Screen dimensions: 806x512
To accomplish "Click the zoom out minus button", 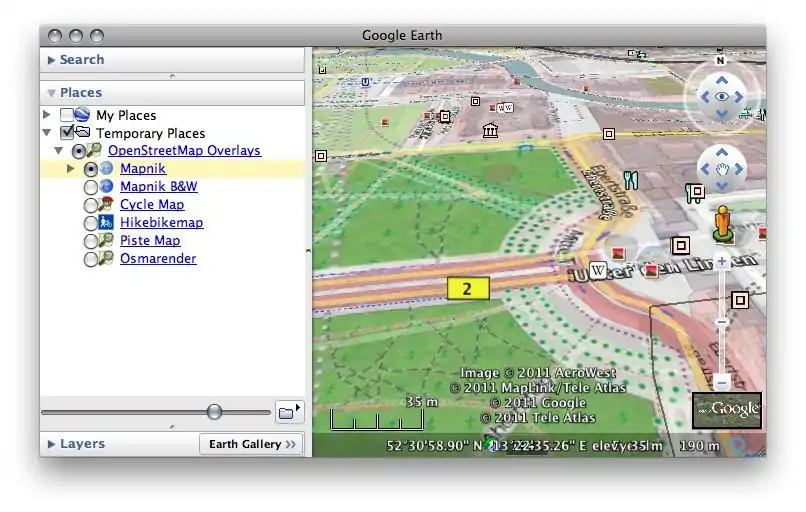I will point(722,383).
